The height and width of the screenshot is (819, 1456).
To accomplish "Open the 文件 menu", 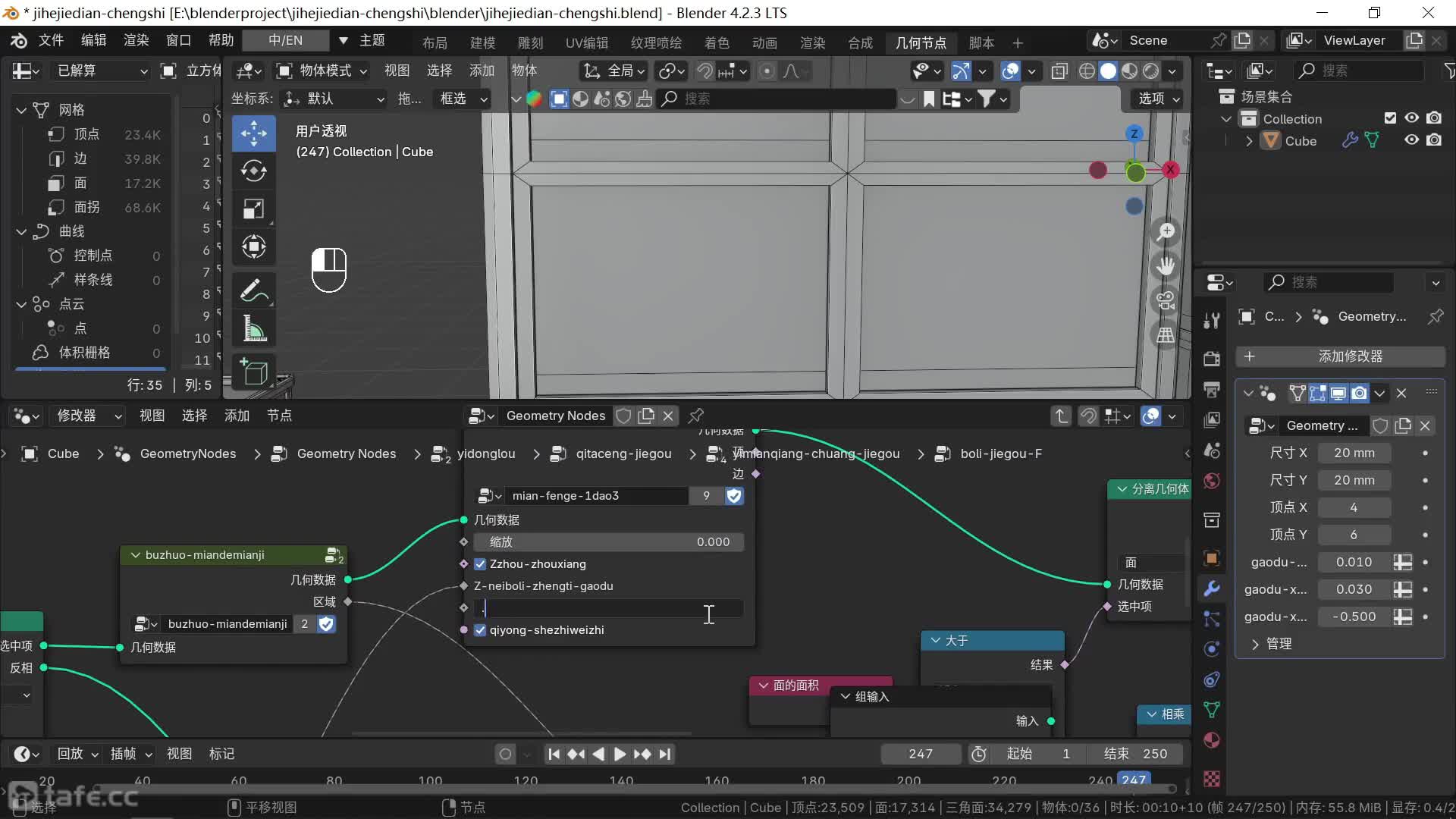I will (51, 40).
